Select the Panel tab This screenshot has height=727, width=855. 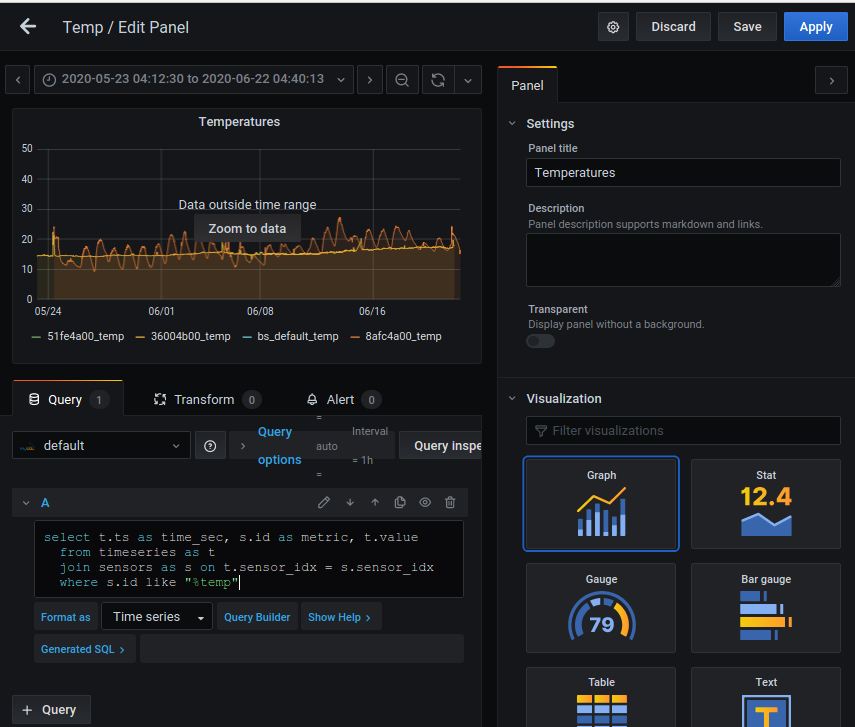pyautogui.click(x=527, y=85)
